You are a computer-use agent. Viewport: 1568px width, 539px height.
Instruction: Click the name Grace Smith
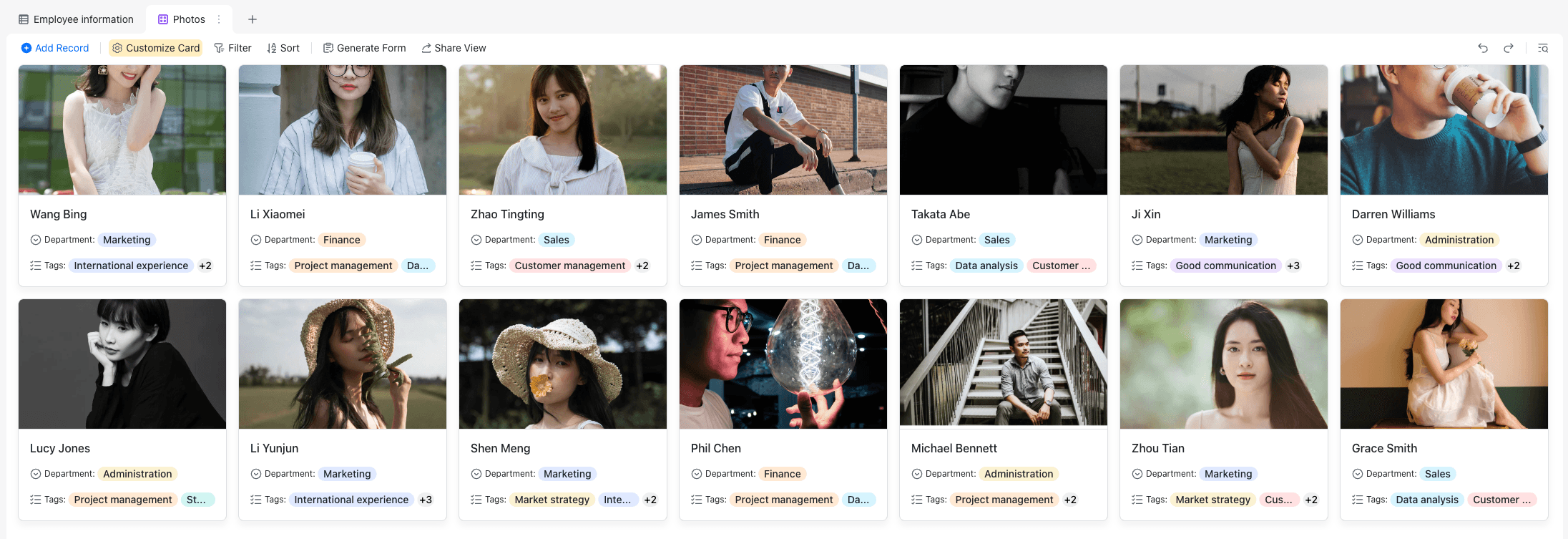coord(1384,448)
